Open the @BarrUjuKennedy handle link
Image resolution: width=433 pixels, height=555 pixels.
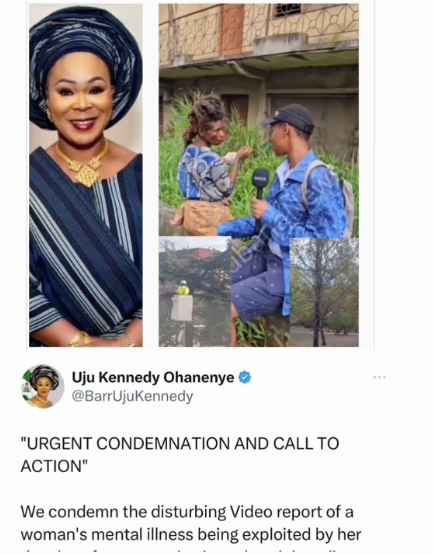[132, 396]
